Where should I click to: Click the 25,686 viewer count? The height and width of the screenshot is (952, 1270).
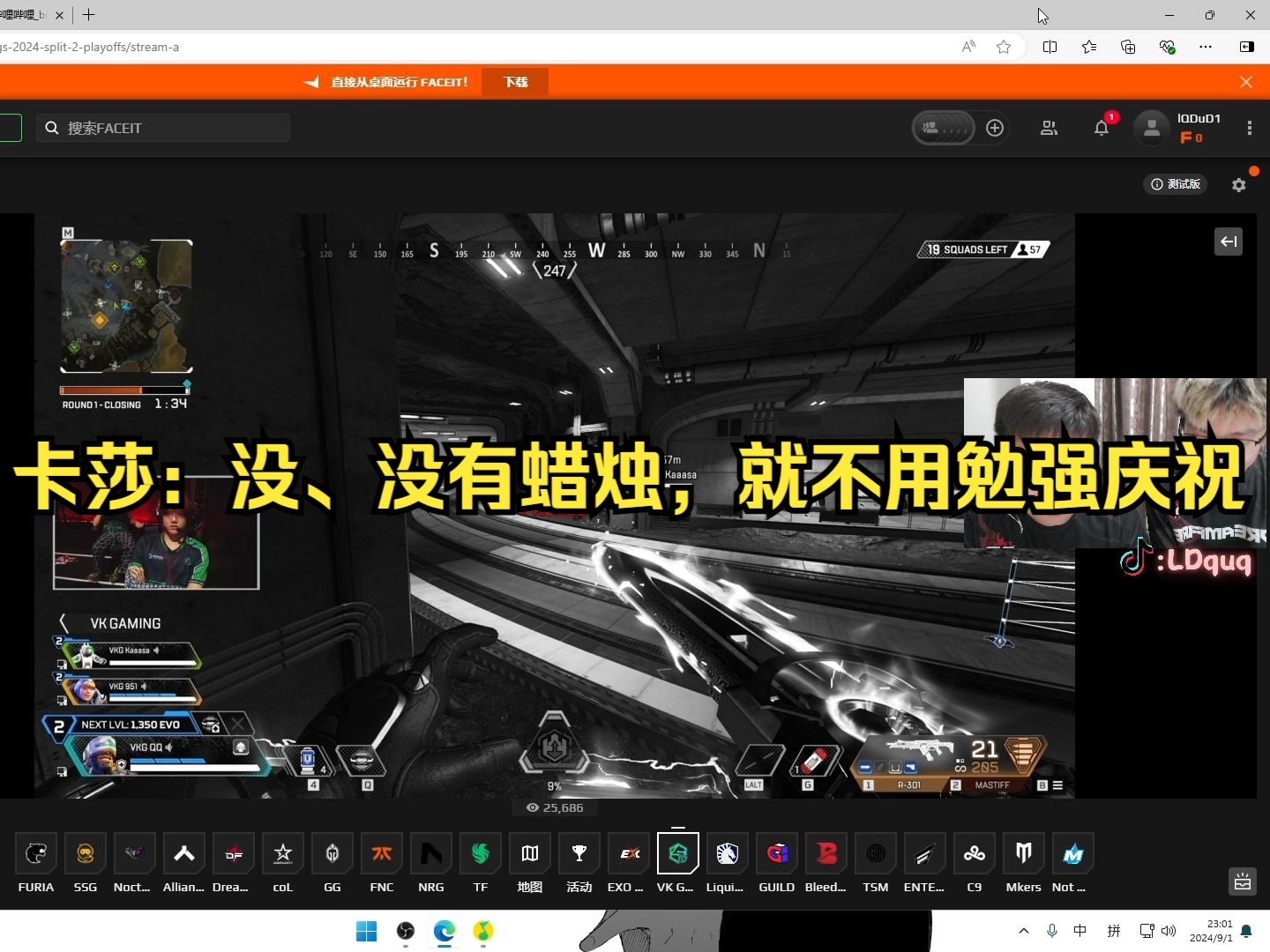coord(555,807)
